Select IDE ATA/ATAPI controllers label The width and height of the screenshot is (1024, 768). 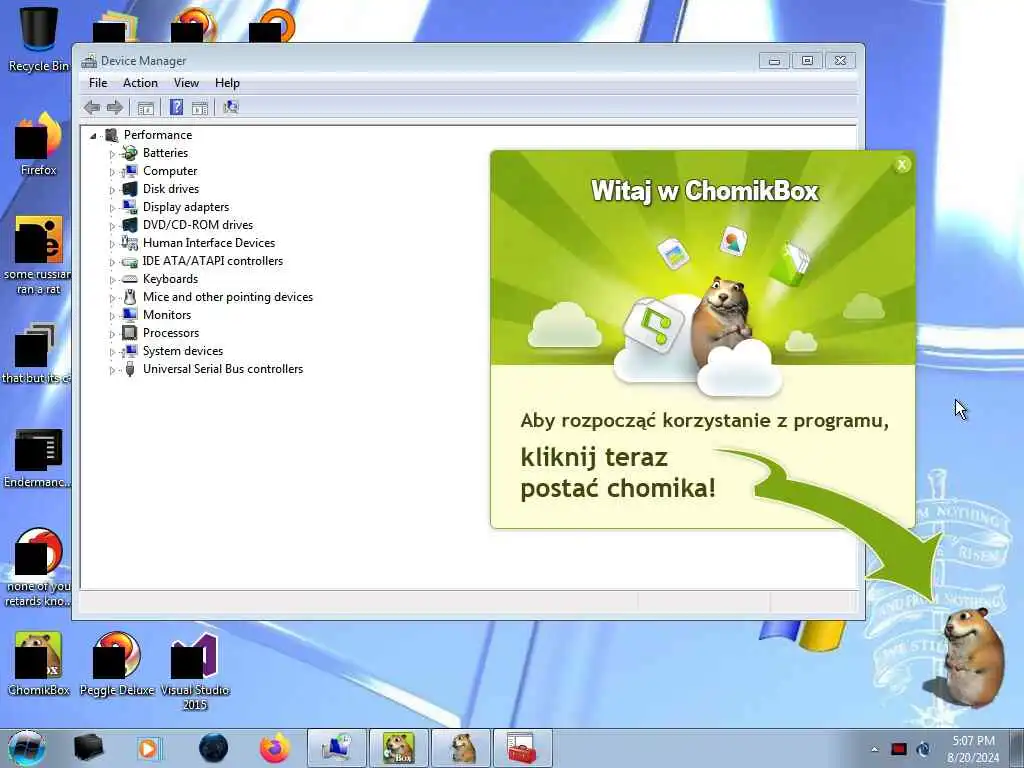click(x=213, y=261)
